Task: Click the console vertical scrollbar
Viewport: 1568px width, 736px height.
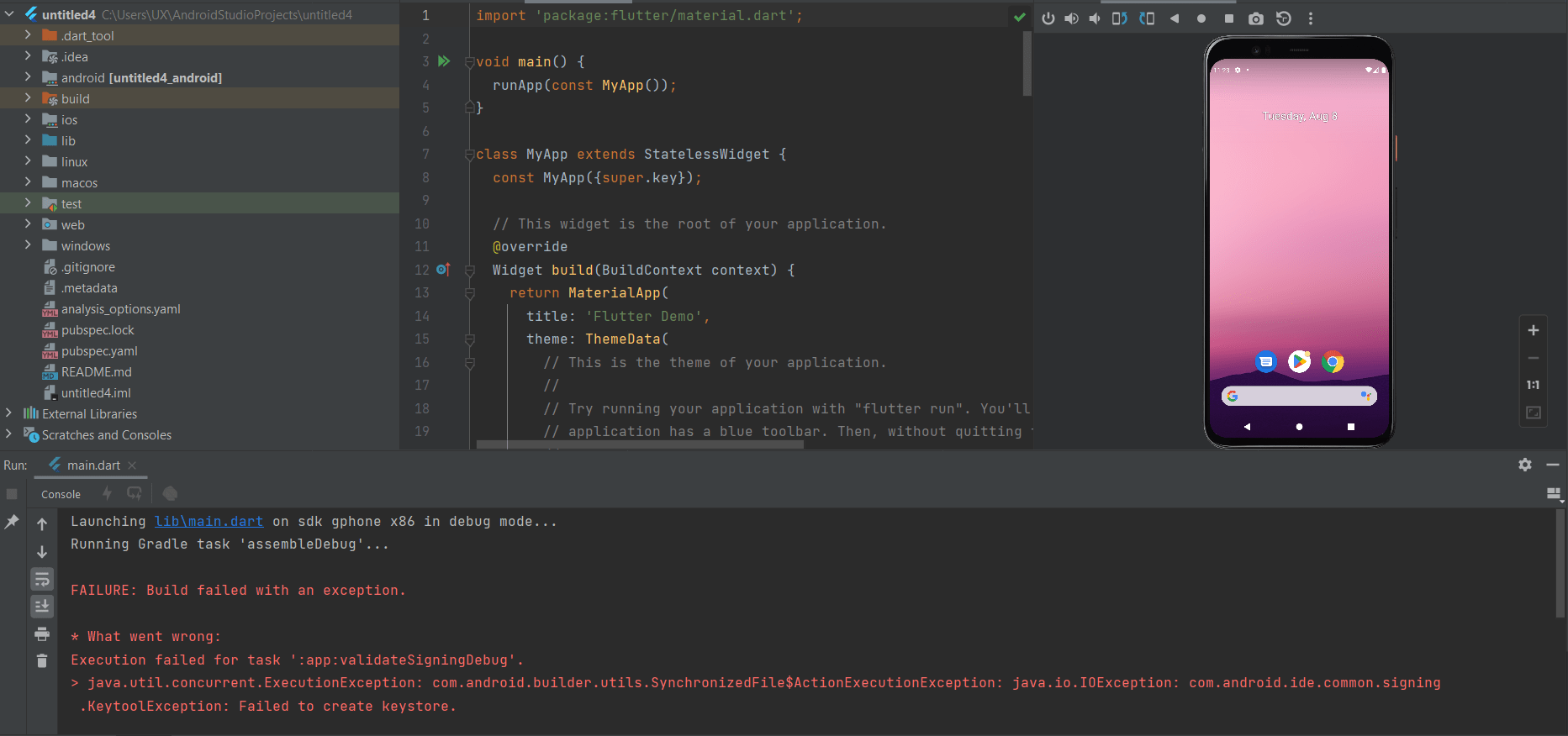Action: 1561,563
